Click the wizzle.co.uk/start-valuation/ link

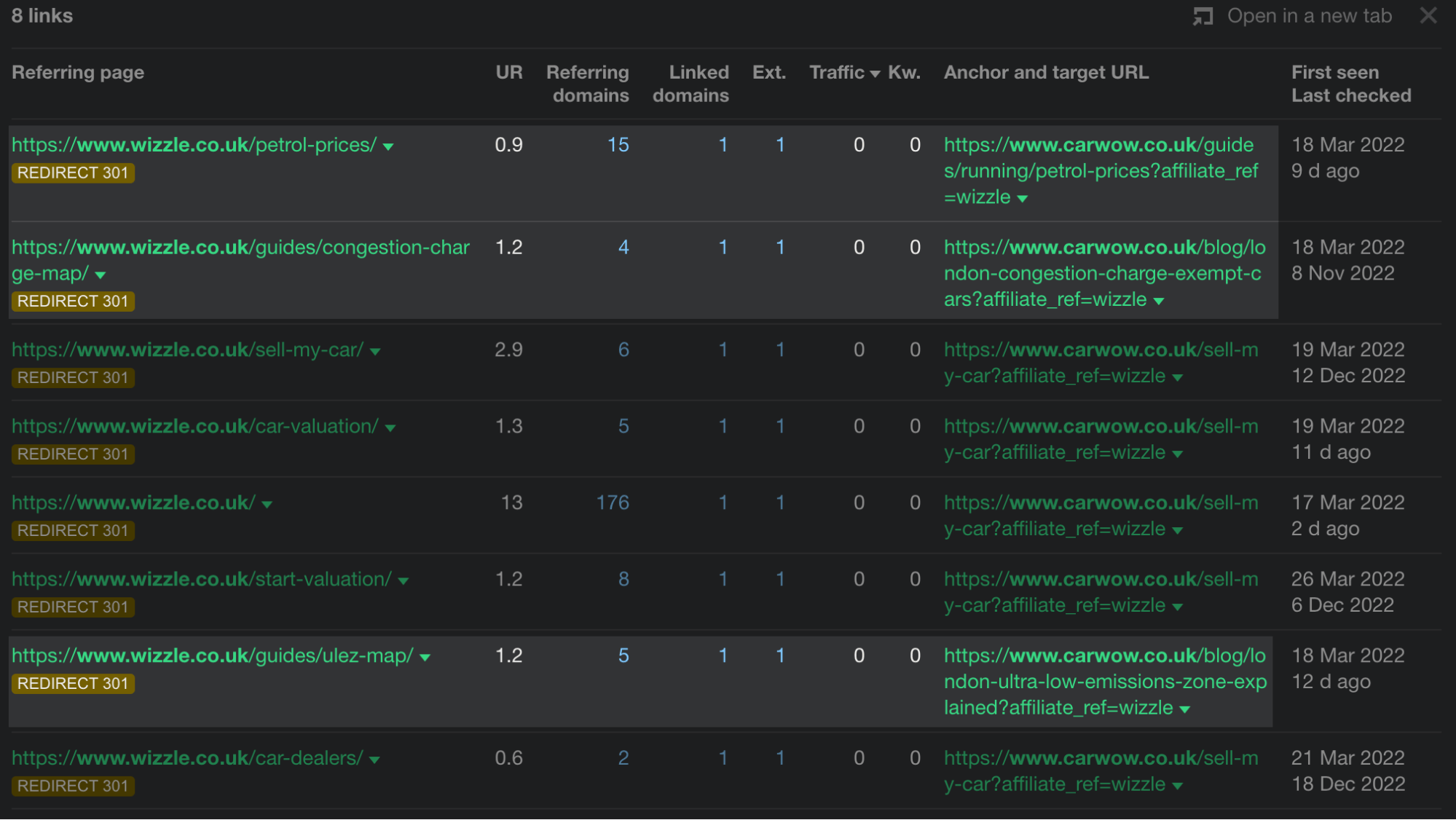click(x=200, y=578)
